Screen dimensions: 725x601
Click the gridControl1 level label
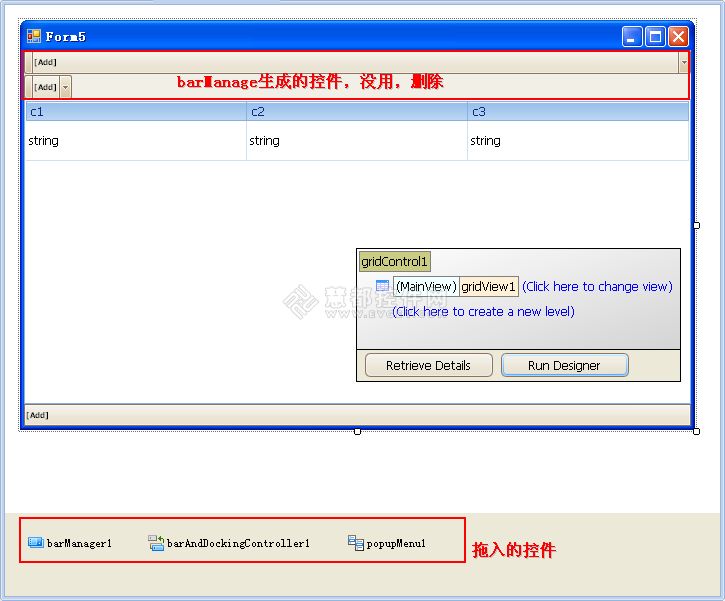tap(394, 262)
